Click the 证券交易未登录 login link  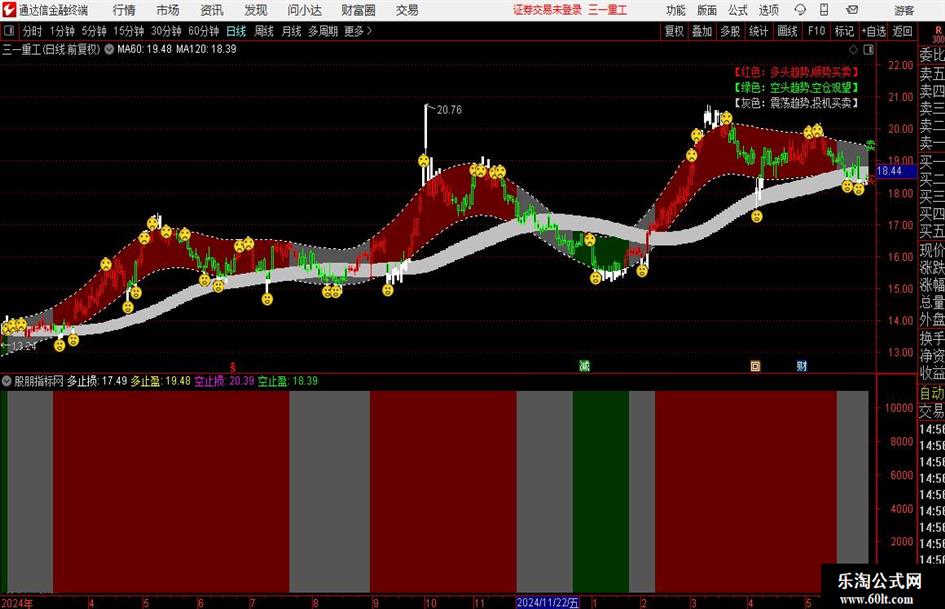[548, 10]
